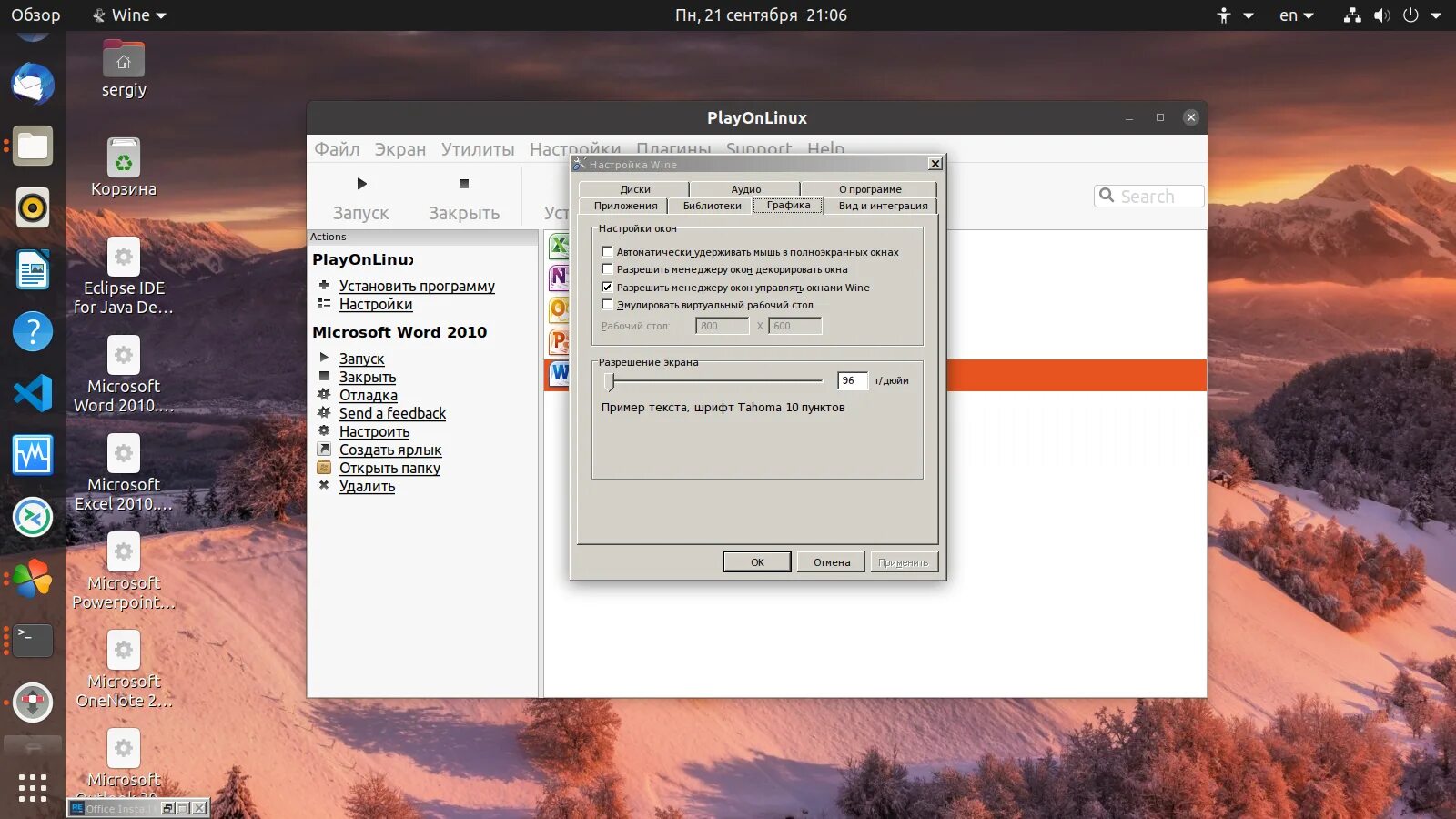Open LibreOffice Writer in the dock
The height and width of the screenshot is (819, 1456).
tap(33, 269)
